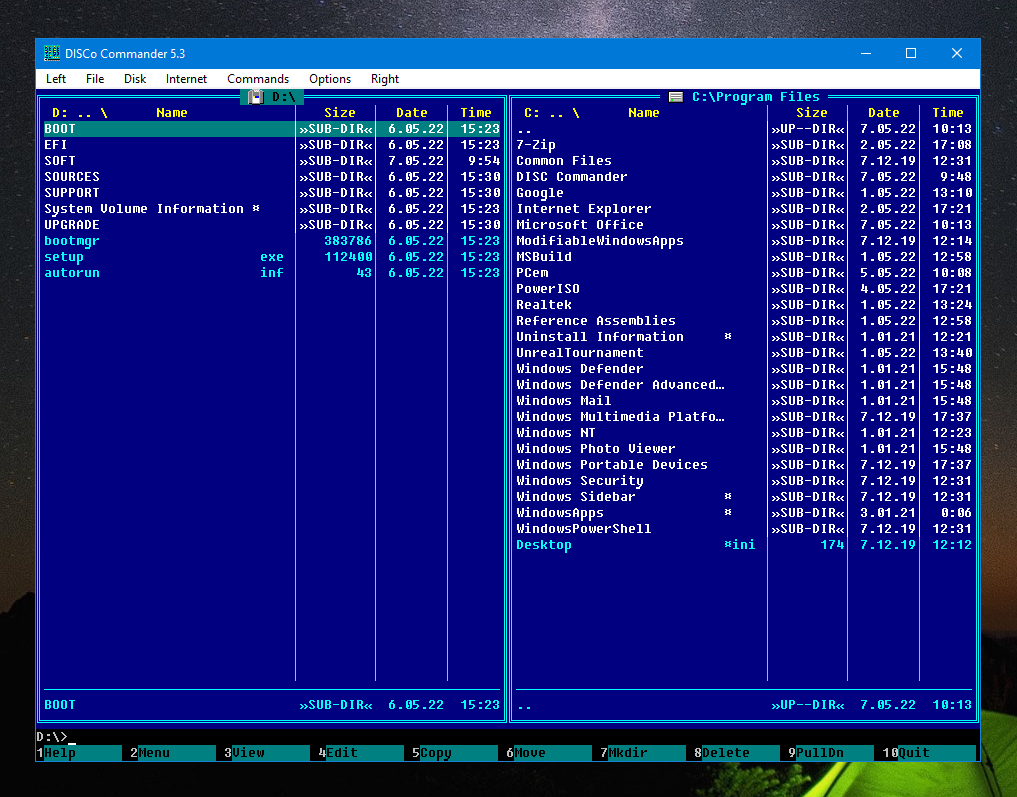Click the DISCo Commander title bar icon
Screen dimensions: 1017x797
52,53
